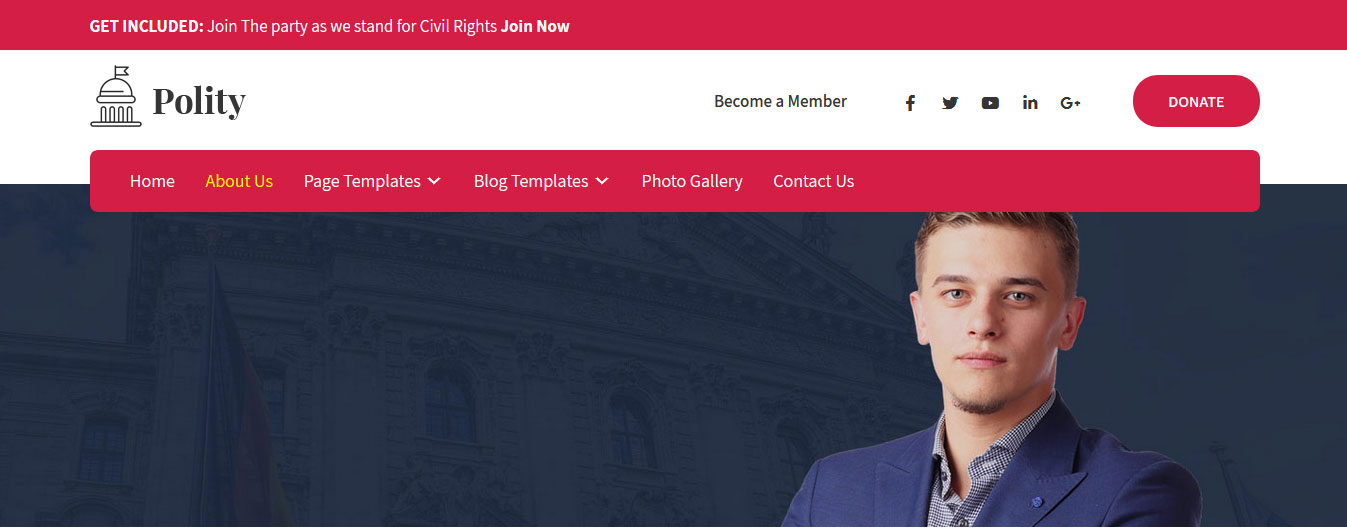This screenshot has width=1347, height=528.
Task: Follow the Join Now link
Action: 535,26
